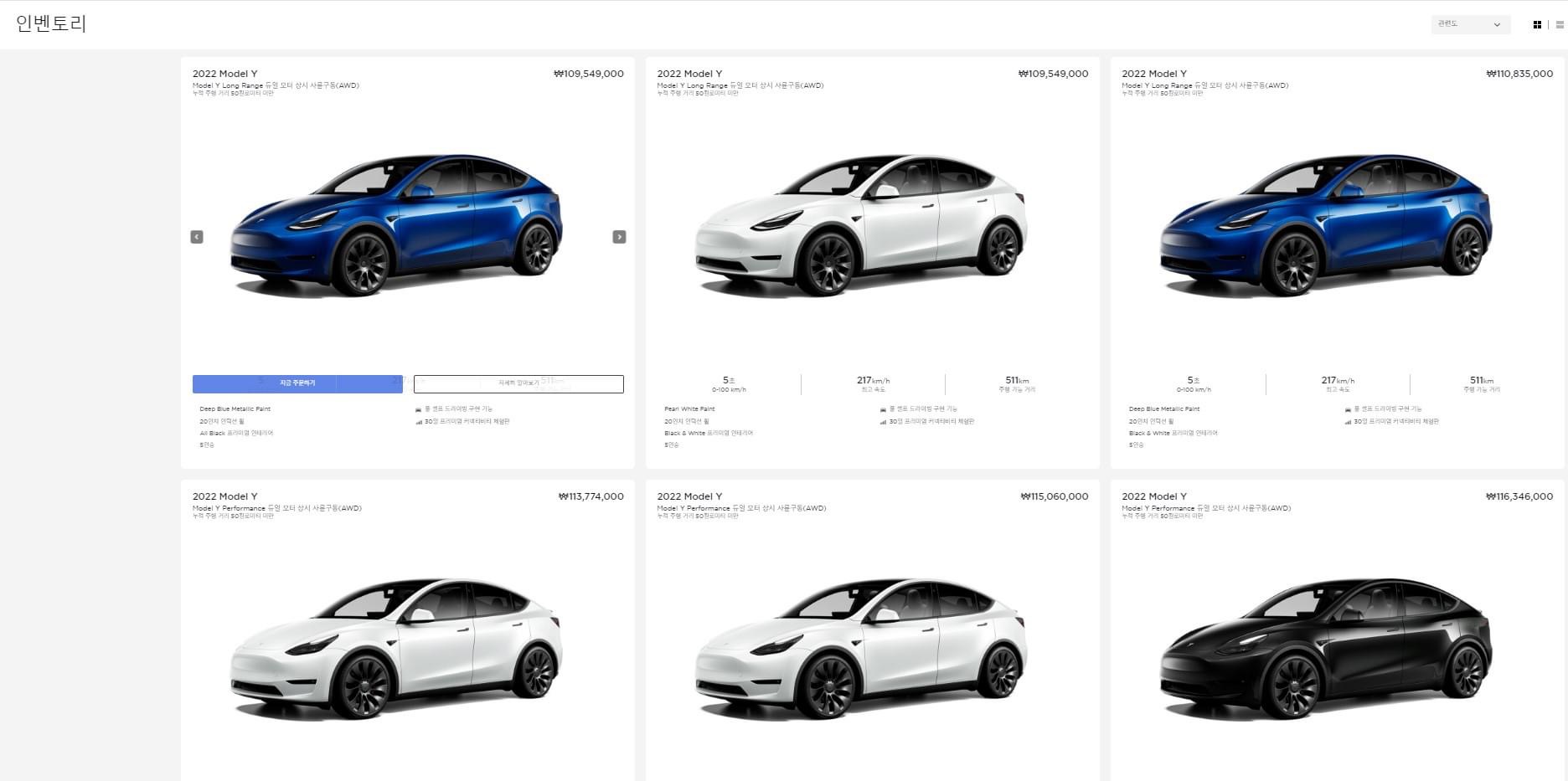
Task: Click All Black 프리미엄 인테리어 text
Action: pos(236,434)
